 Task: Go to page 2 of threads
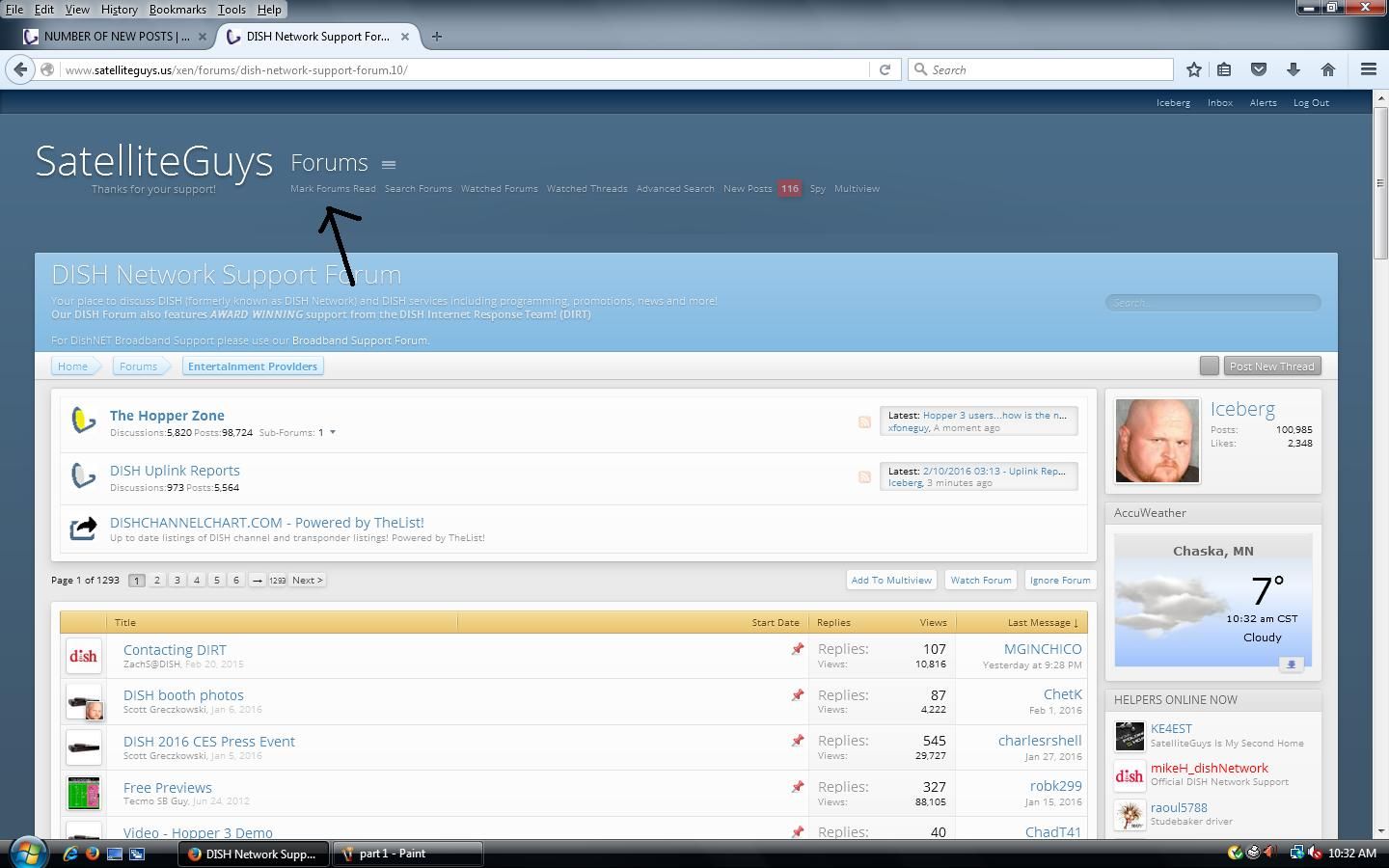pyautogui.click(x=156, y=580)
